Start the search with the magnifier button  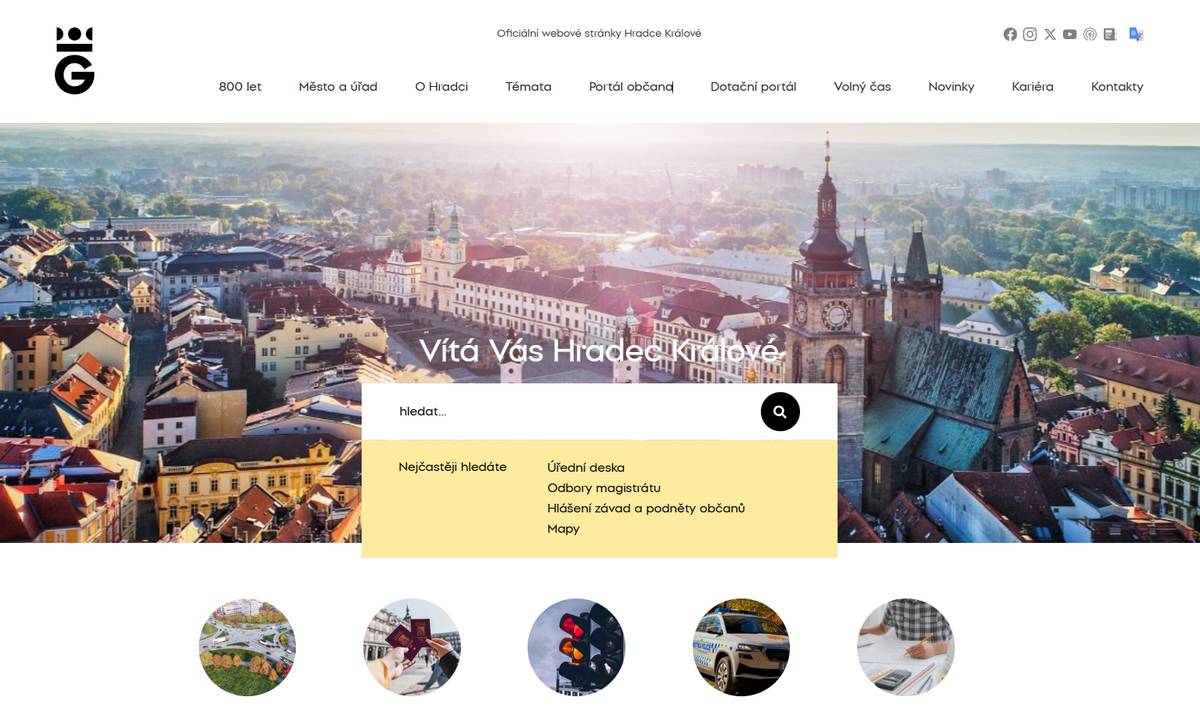(779, 411)
